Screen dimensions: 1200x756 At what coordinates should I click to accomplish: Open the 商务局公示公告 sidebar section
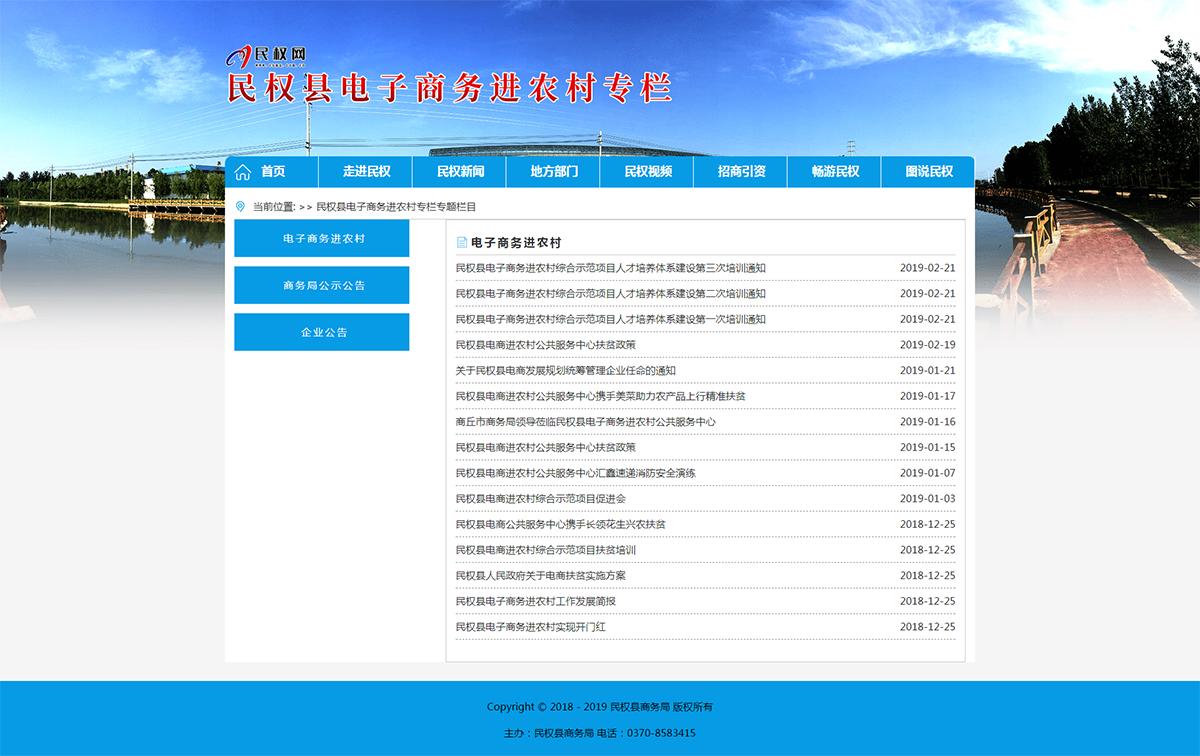(x=321, y=285)
